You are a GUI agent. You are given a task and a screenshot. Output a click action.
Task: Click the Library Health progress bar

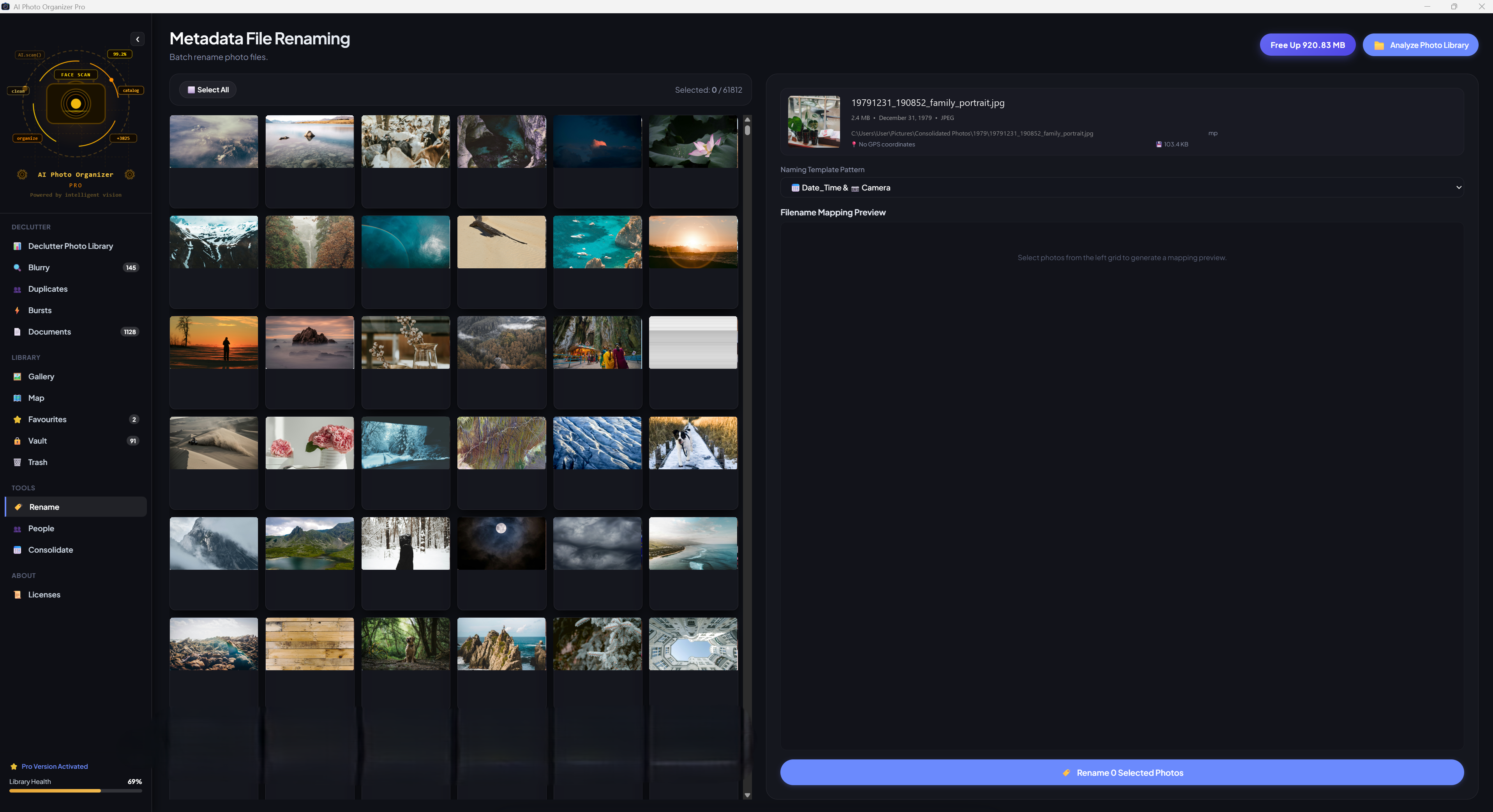75,791
